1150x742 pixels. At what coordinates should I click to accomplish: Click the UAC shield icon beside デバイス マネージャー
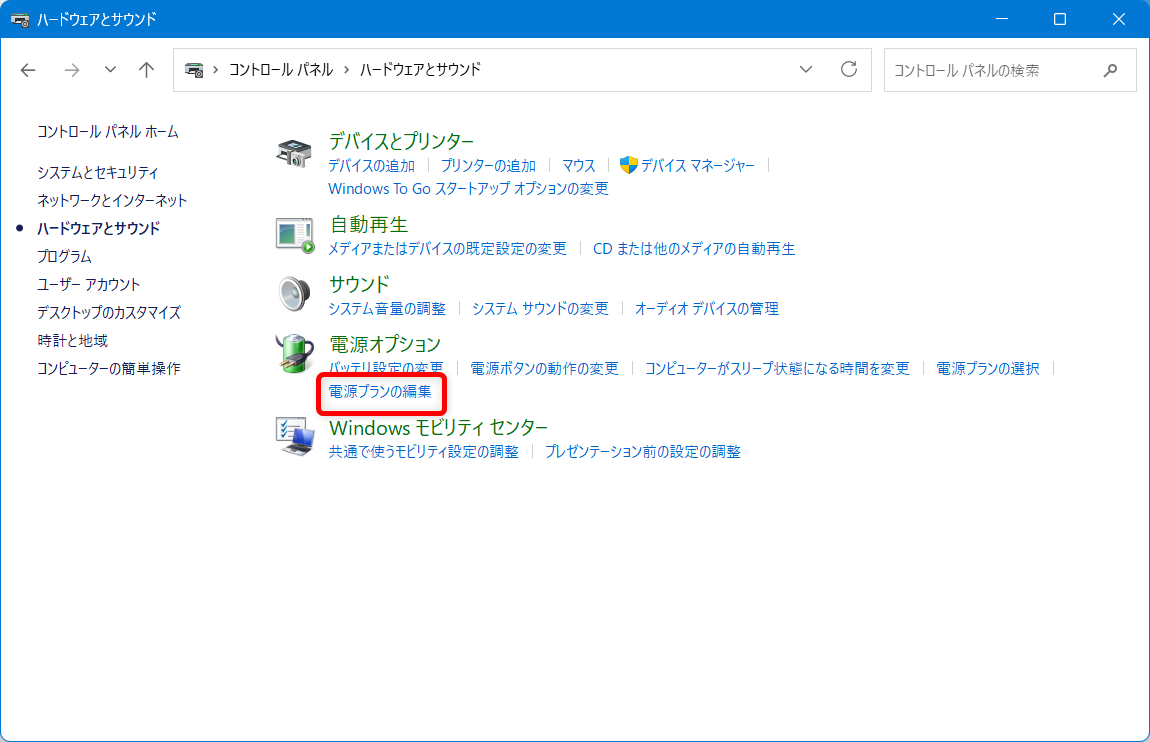coord(630,165)
